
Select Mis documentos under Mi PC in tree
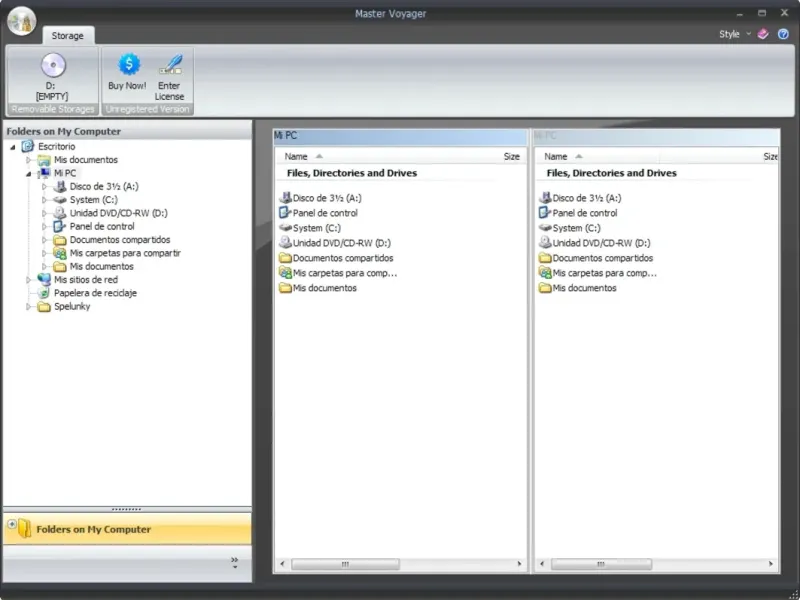[x=102, y=266]
